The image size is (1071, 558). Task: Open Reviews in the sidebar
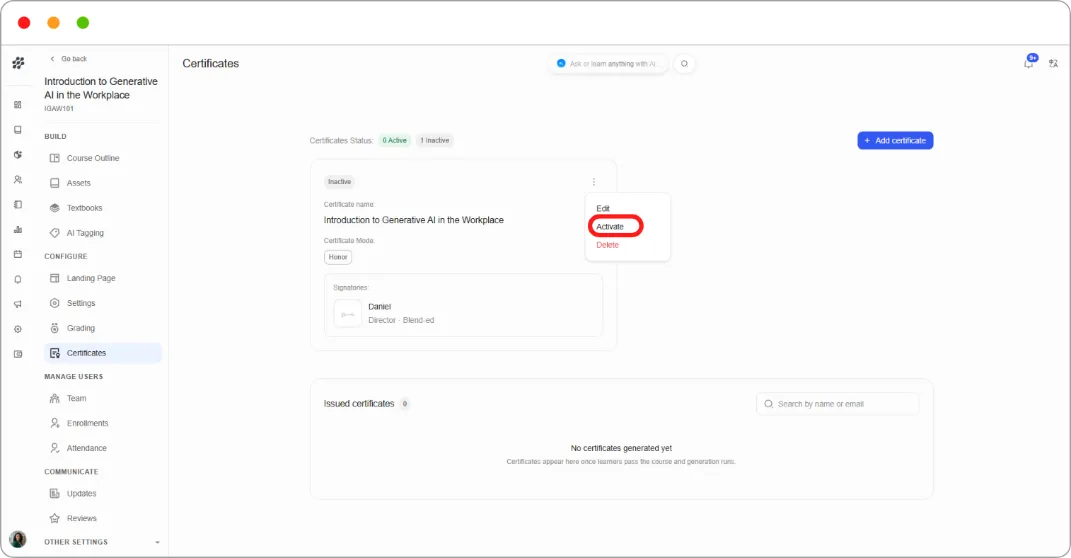(102, 518)
